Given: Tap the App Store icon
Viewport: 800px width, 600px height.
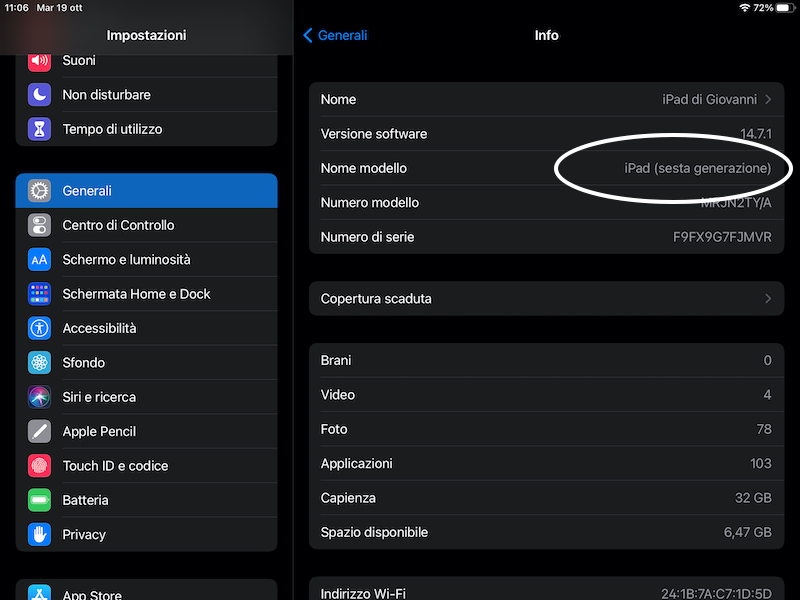Looking at the screenshot, I should pos(39,592).
